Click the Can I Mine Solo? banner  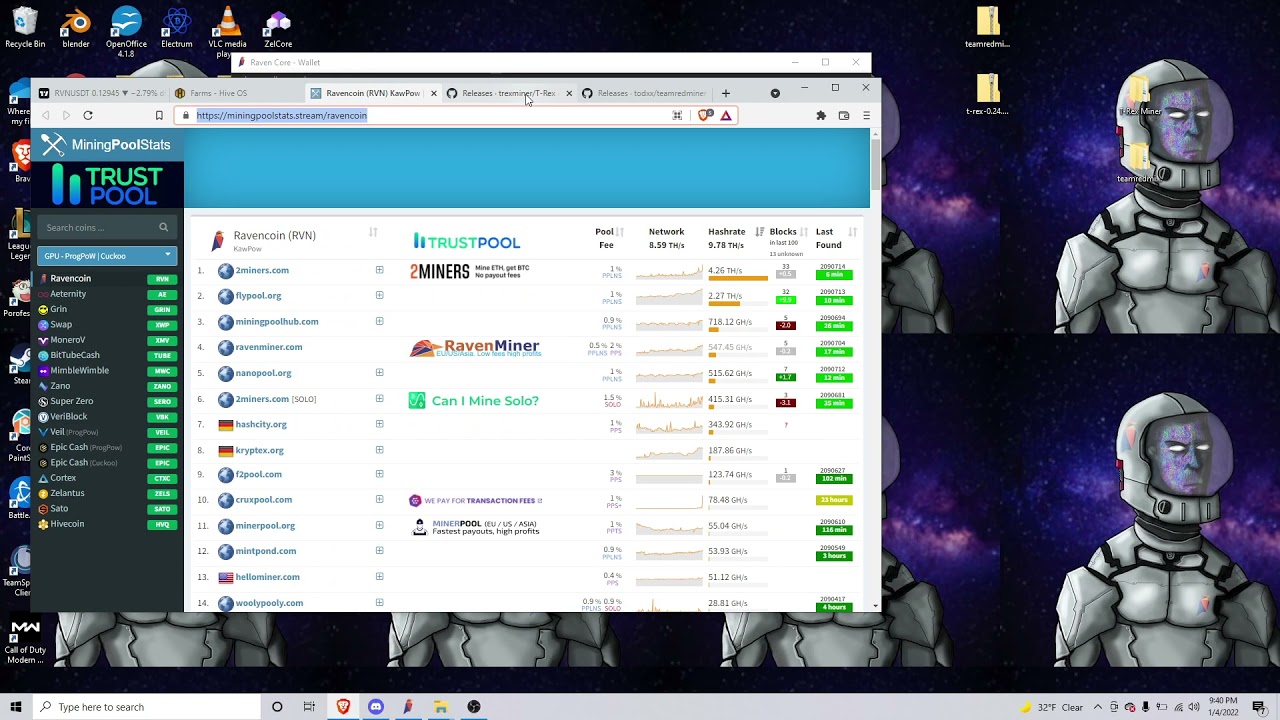(474, 400)
